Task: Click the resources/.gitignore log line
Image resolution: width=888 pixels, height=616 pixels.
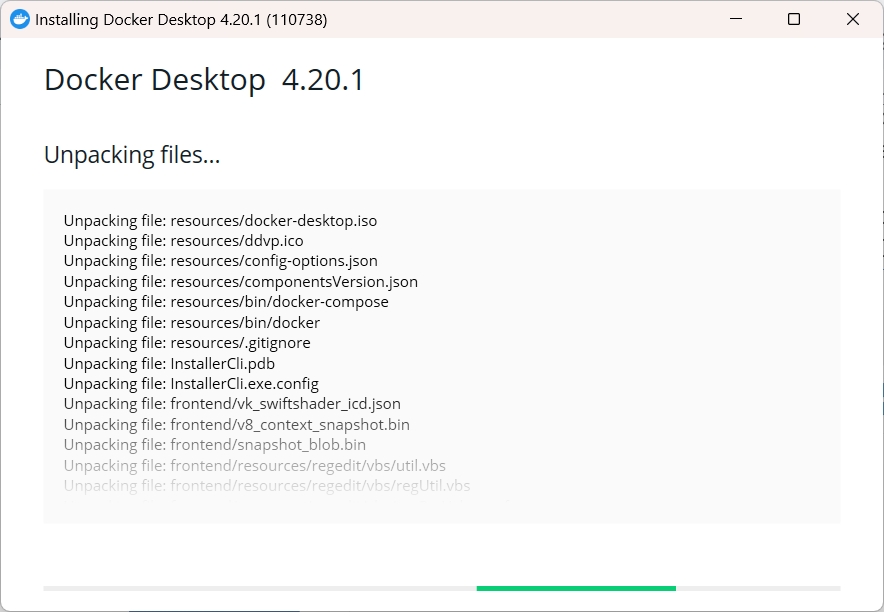Action: tap(187, 343)
